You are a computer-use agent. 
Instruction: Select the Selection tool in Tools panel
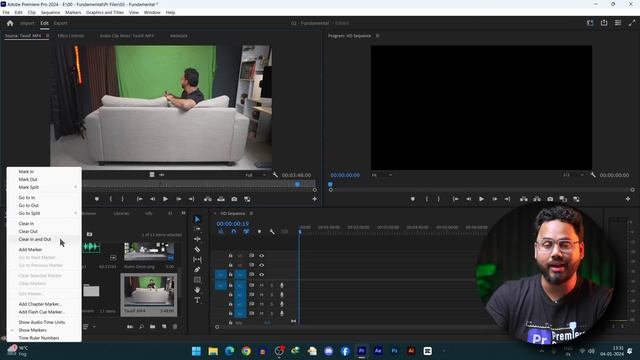point(197,219)
